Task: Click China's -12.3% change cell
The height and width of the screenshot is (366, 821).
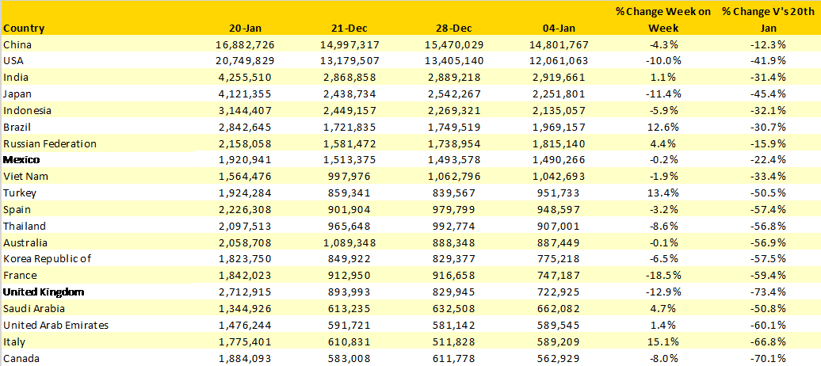Action: pyautogui.click(x=768, y=45)
